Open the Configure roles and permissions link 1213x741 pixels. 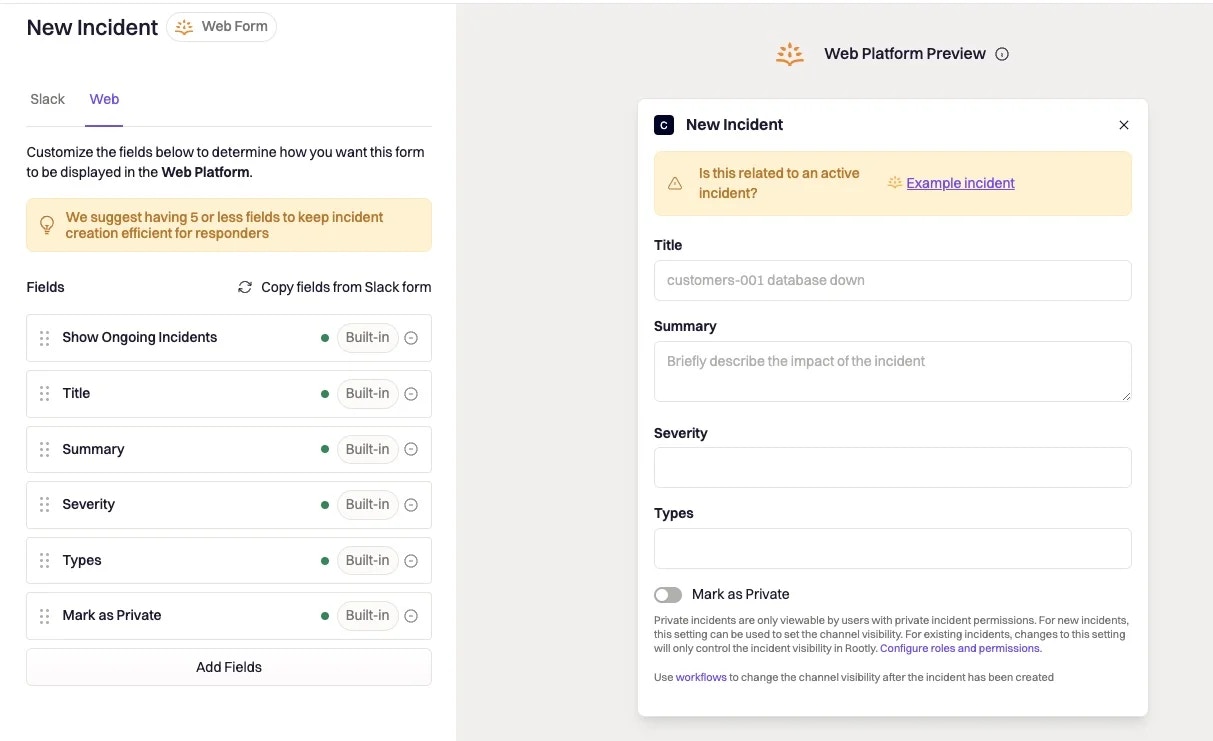click(960, 648)
